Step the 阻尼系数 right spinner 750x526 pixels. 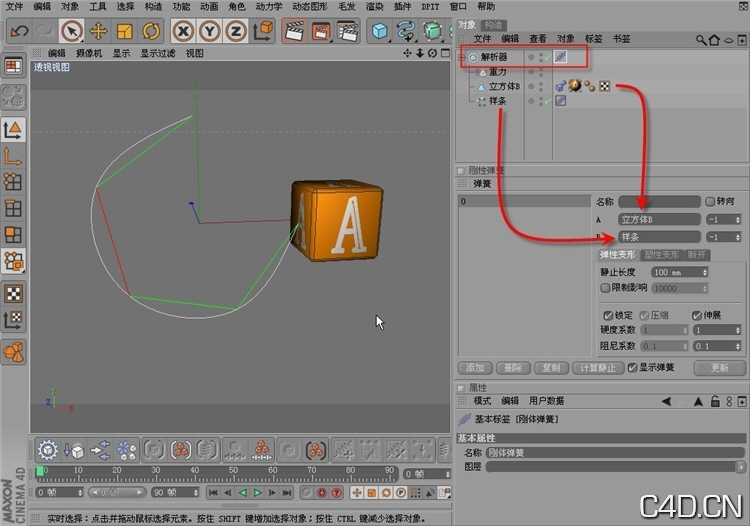coord(738,346)
